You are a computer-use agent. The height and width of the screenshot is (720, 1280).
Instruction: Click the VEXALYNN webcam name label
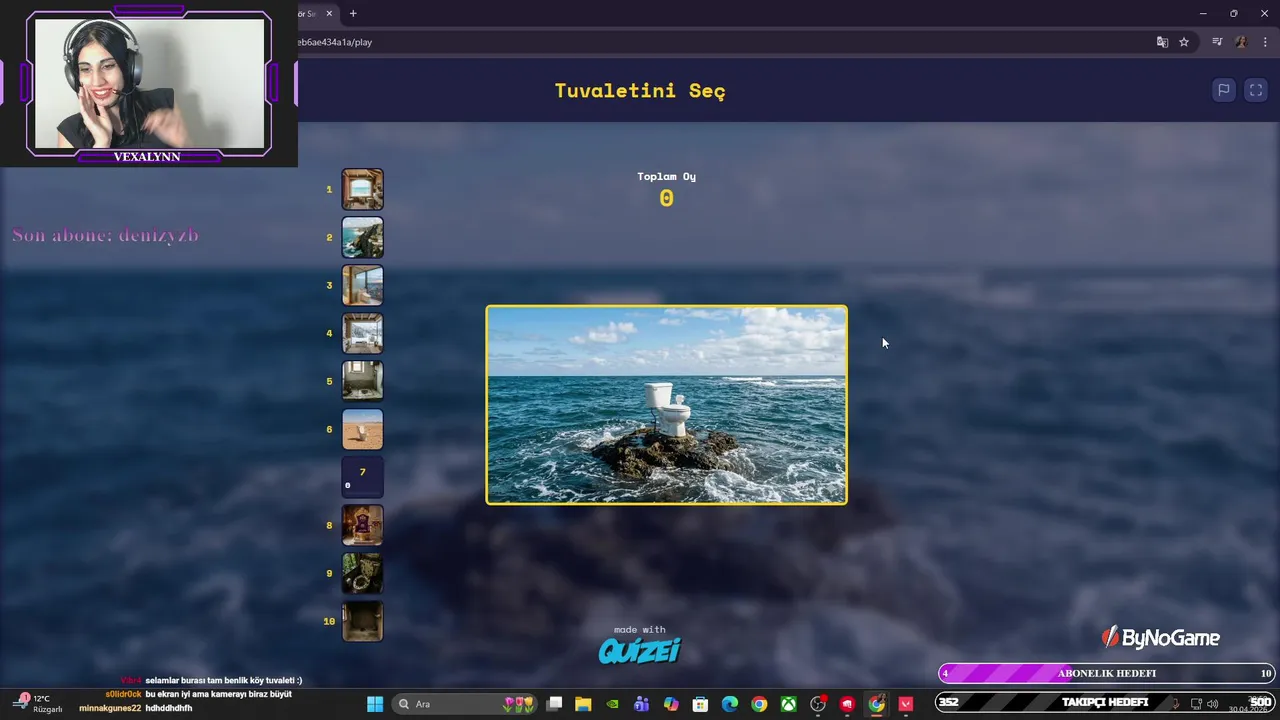[147, 156]
